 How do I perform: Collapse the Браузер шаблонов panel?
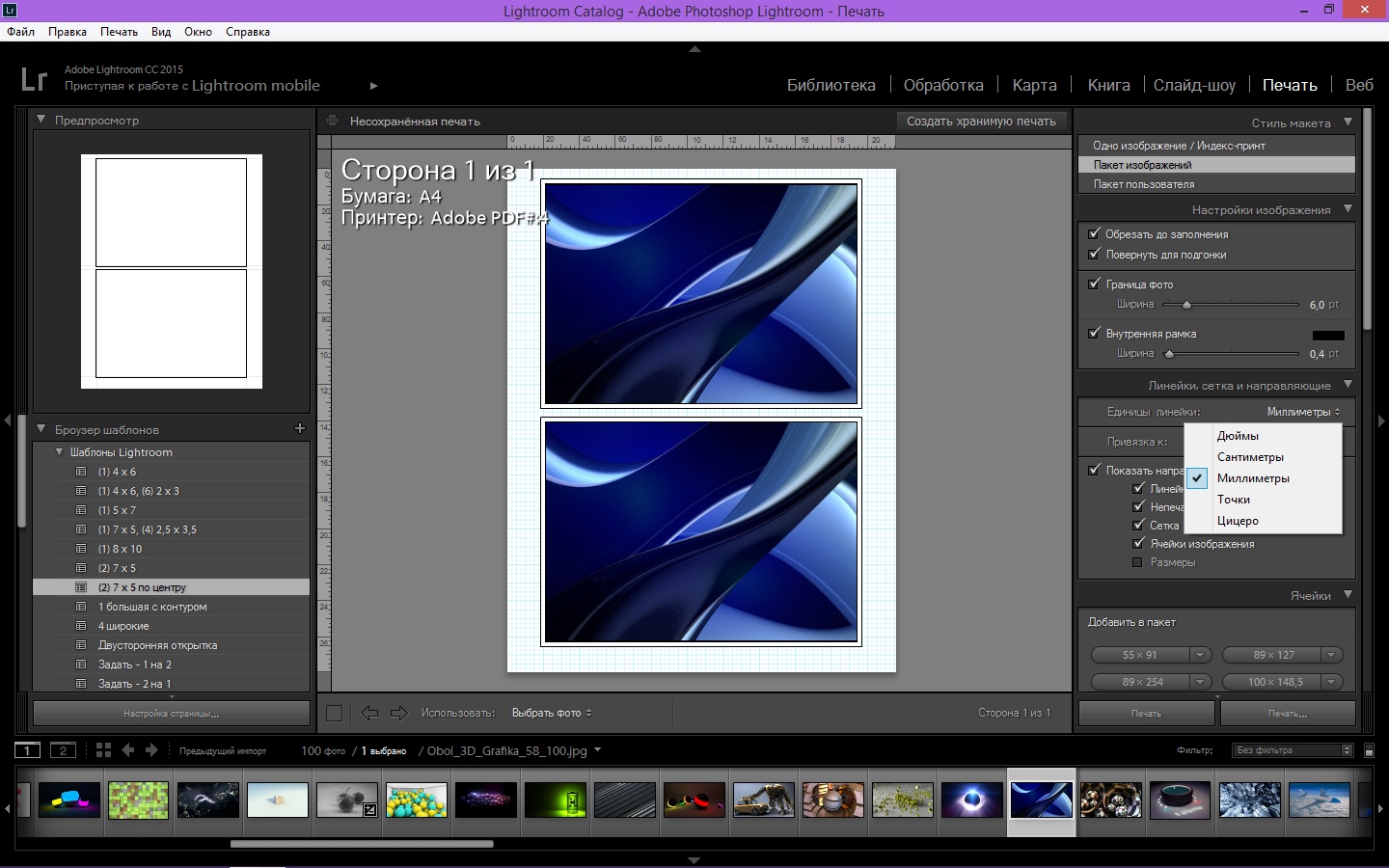click(x=41, y=429)
